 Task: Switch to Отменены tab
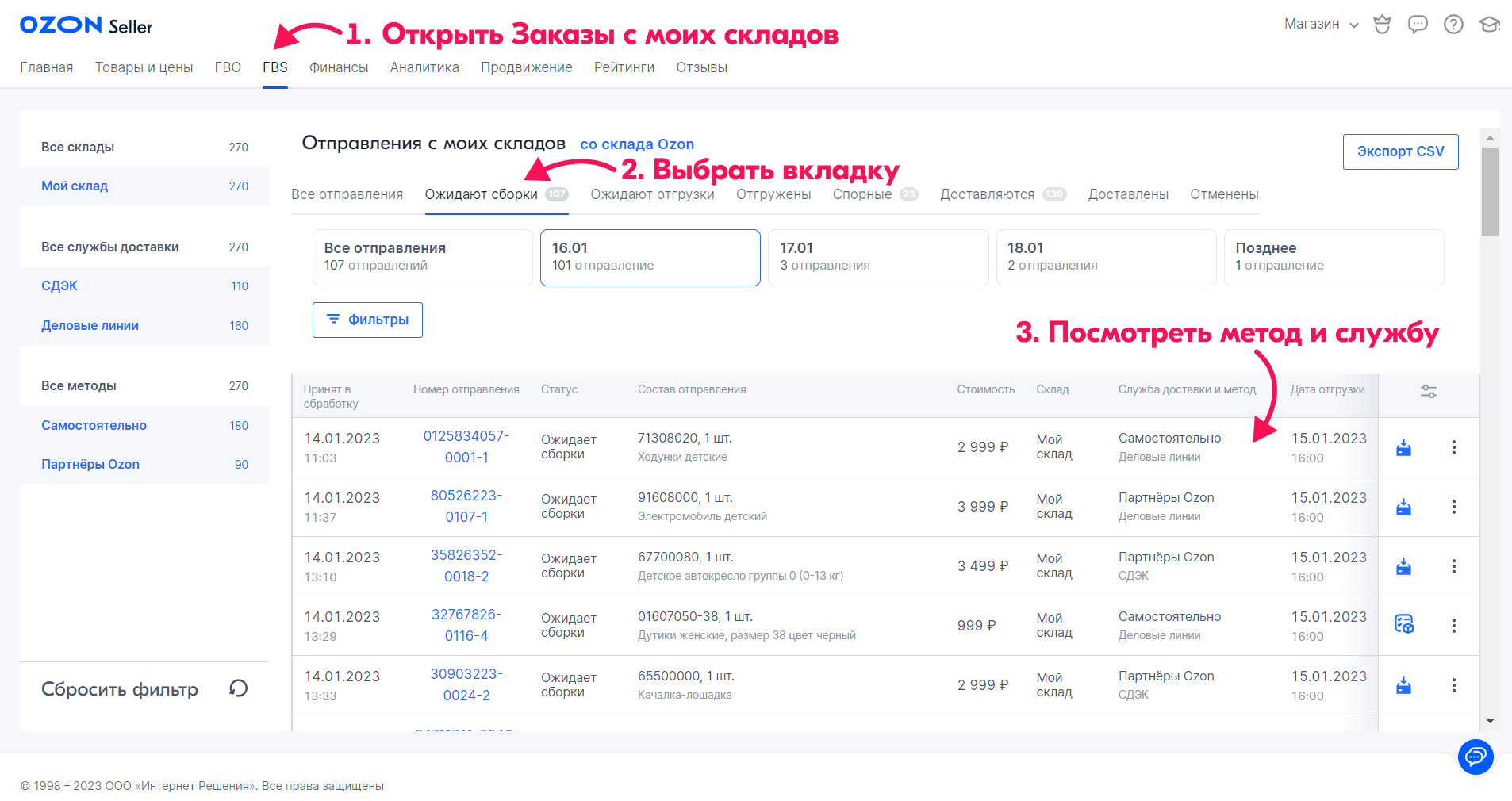pyautogui.click(x=1224, y=194)
